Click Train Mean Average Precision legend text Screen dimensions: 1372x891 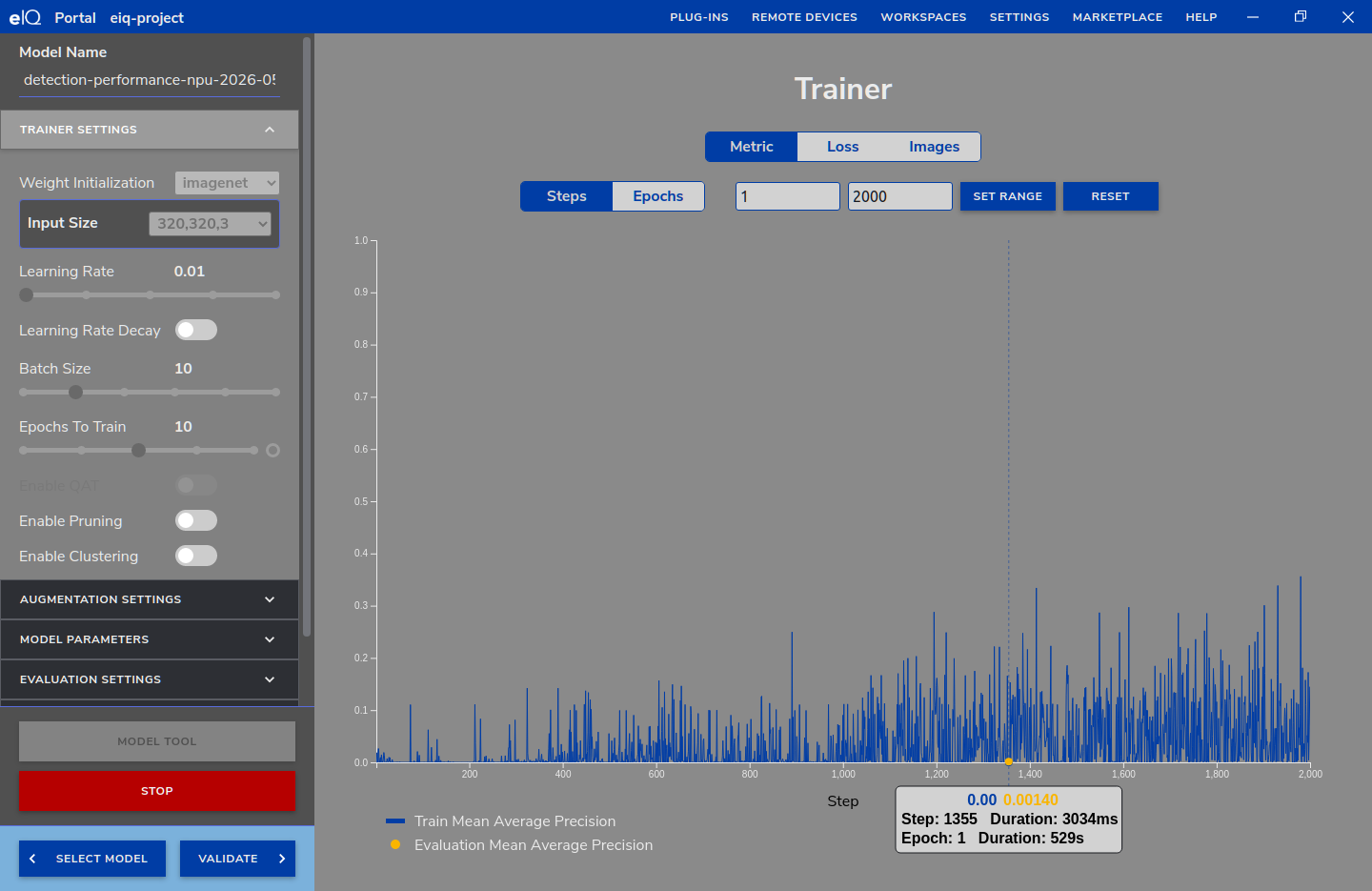514,821
